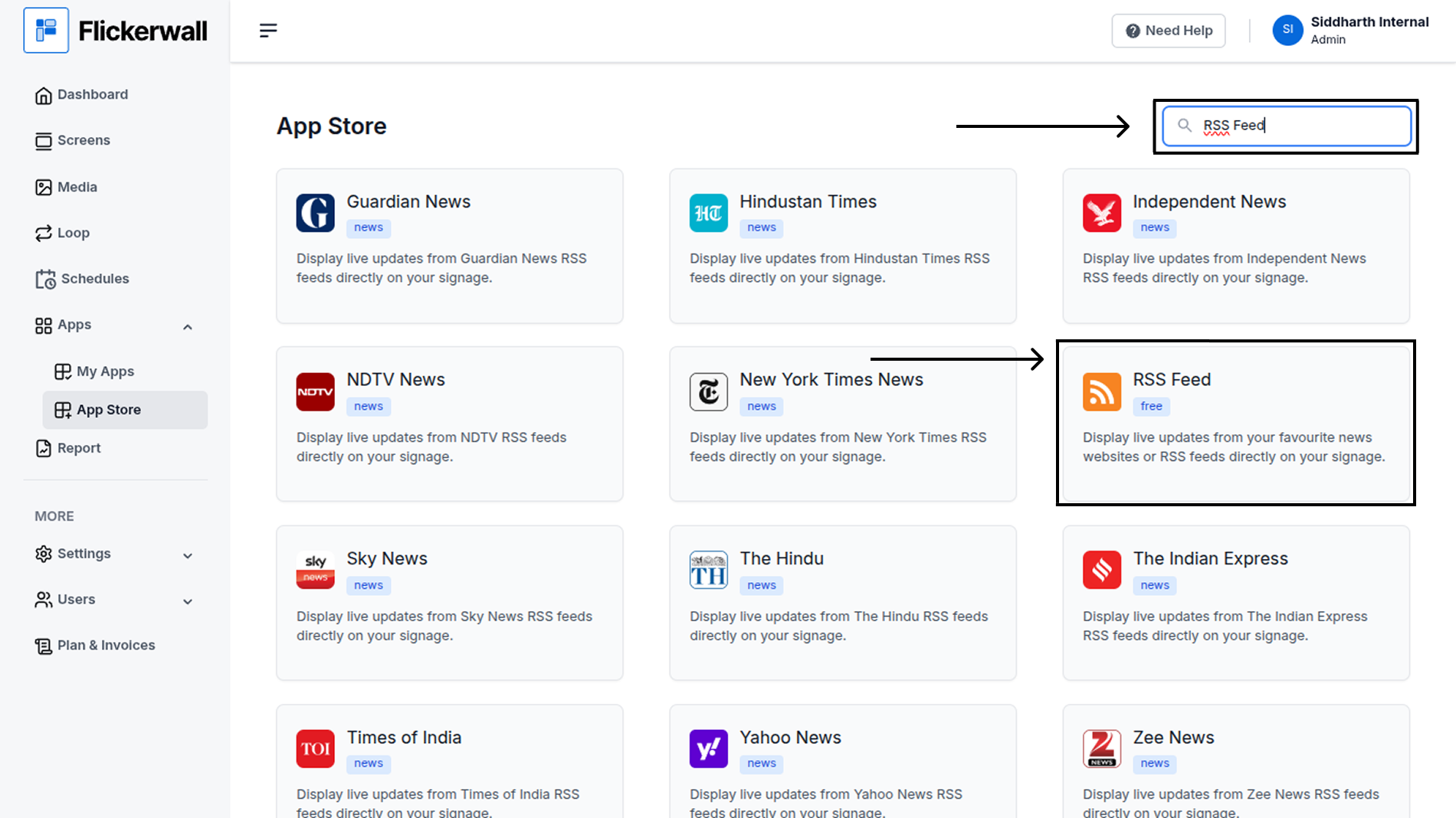1456x818 pixels.
Task: Click the Sky News app icon
Action: (316, 571)
